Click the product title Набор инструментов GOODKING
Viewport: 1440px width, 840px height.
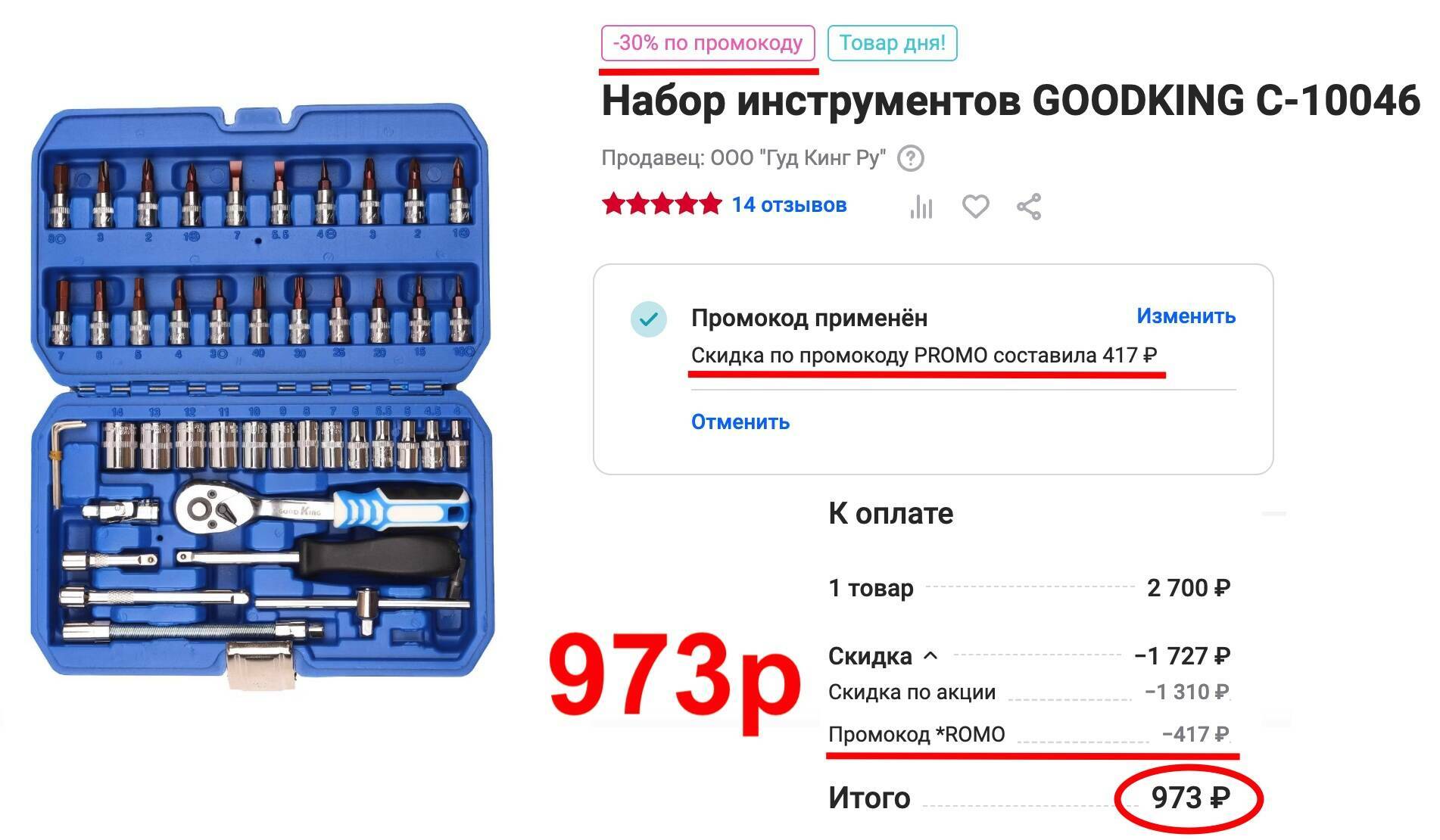[x=1010, y=101]
